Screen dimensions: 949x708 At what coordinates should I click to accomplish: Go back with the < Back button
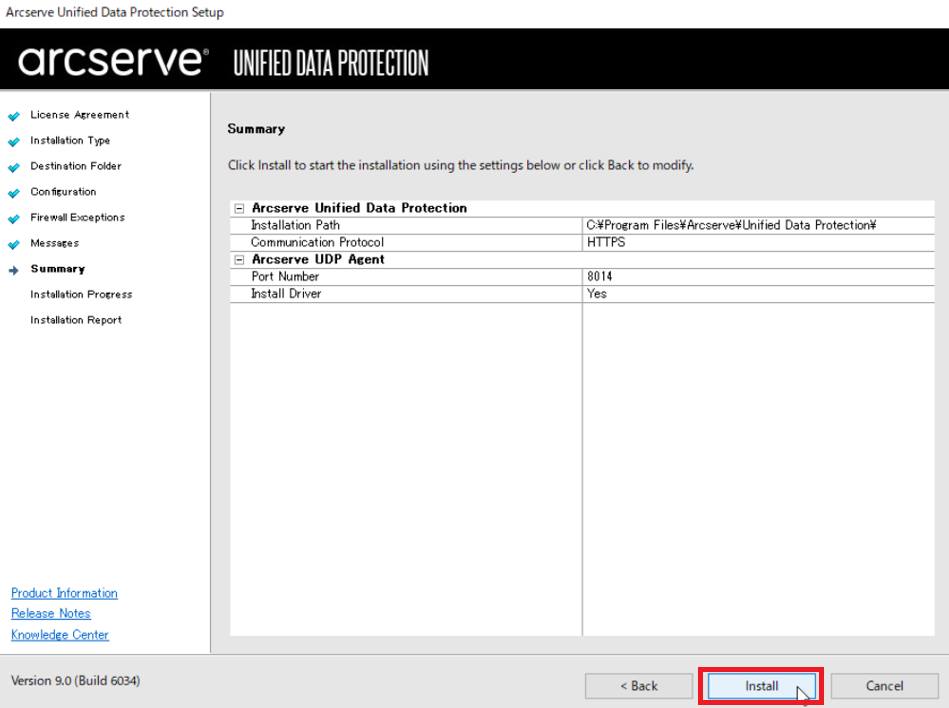point(639,686)
